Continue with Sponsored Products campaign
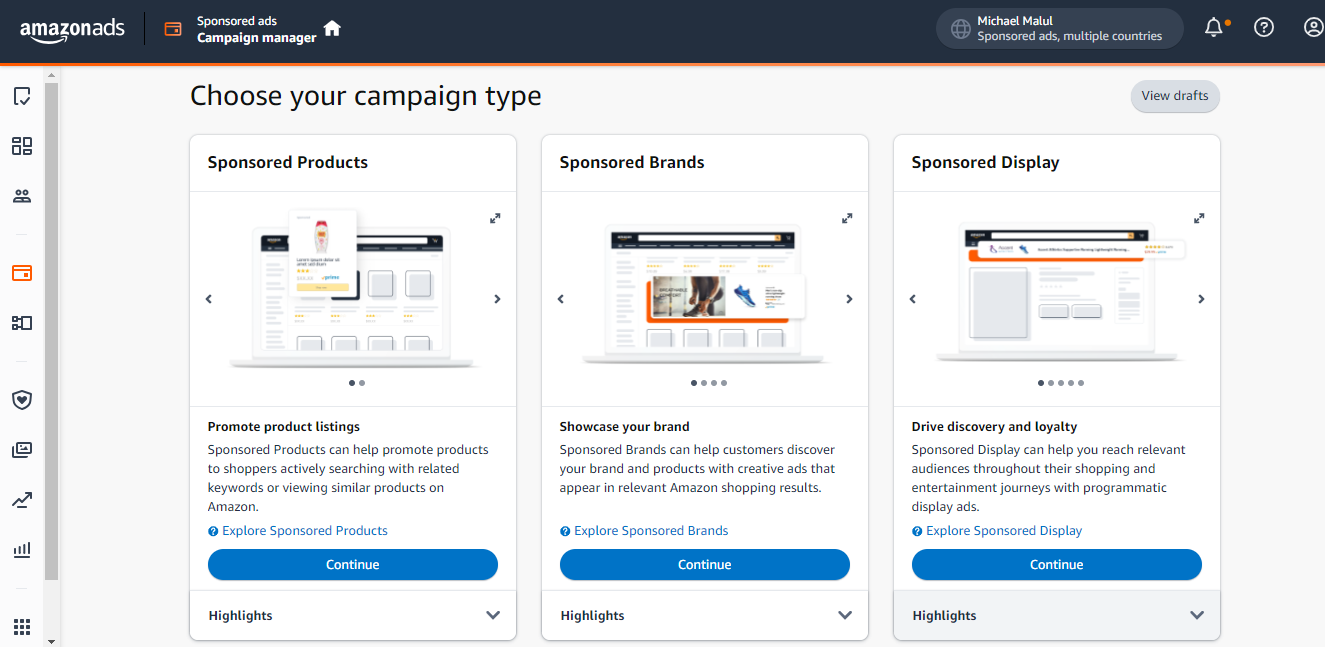 [353, 564]
